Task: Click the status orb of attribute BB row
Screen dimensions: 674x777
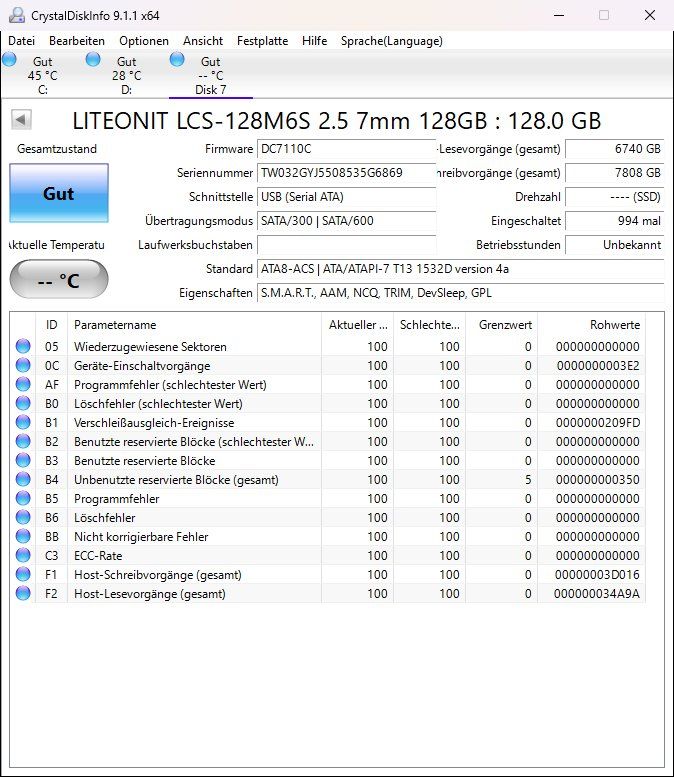Action: (x=23, y=536)
